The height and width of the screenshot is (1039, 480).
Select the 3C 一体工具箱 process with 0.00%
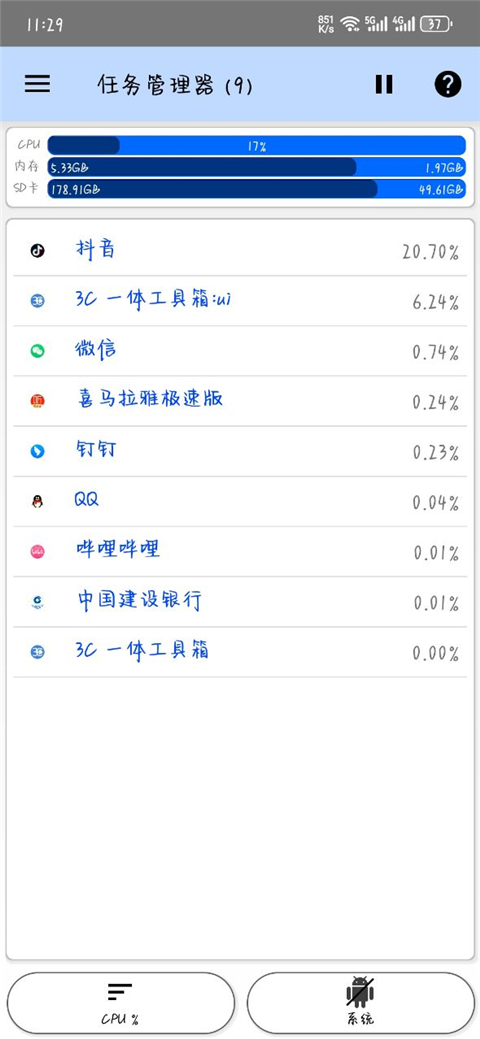[x=240, y=652]
